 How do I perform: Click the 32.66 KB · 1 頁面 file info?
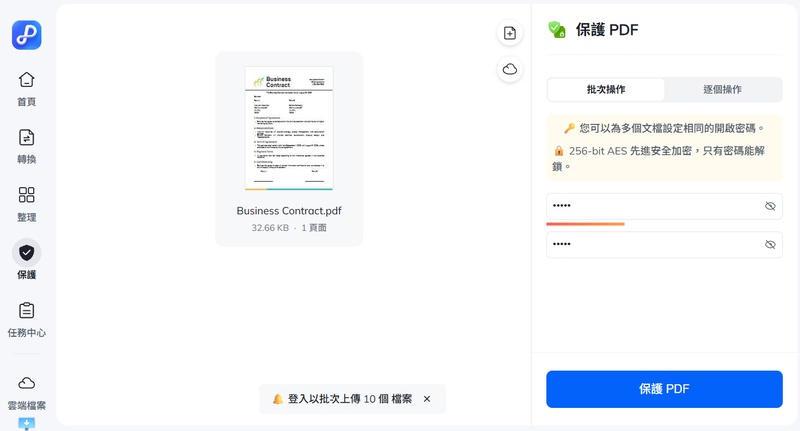[x=289, y=227]
